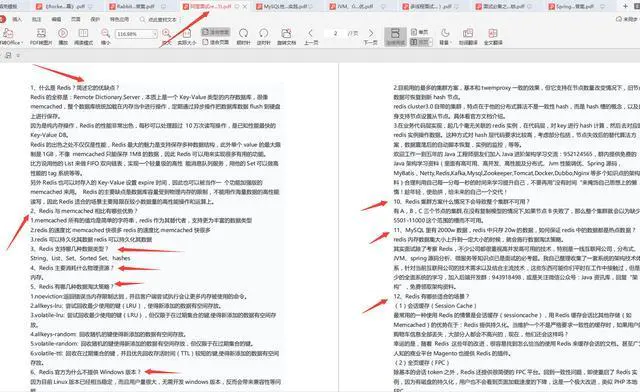Click the save icon below the toolbar
This screenshot has width=640, height=392.
(x=8, y=55)
